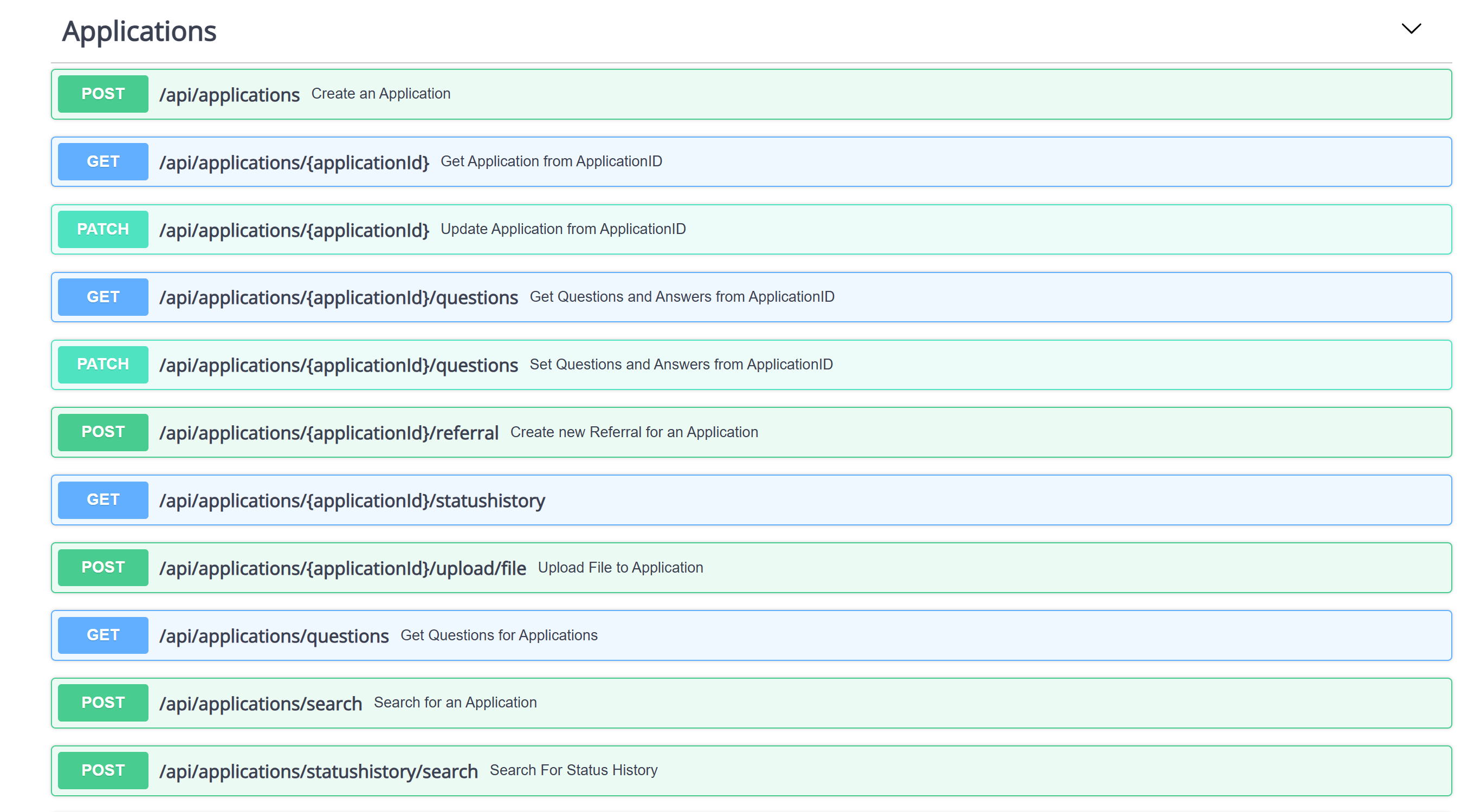Open the GET statushistory endpoint

[801, 500]
